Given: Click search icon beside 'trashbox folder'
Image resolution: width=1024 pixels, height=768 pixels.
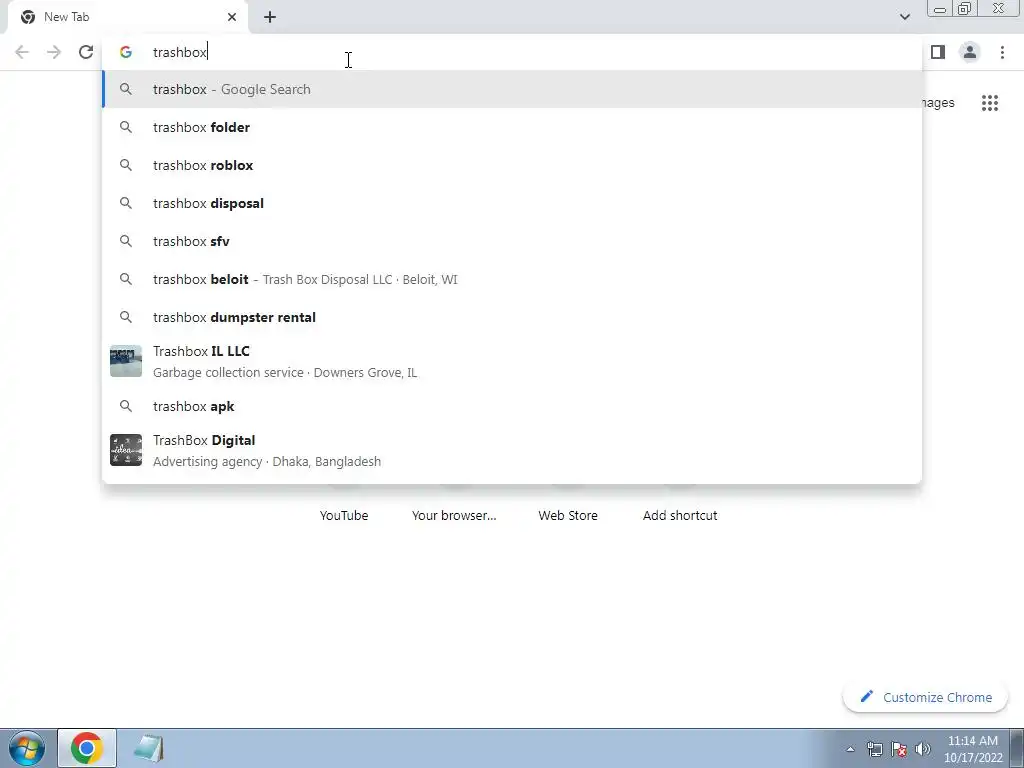Looking at the screenshot, I should coord(126,127).
